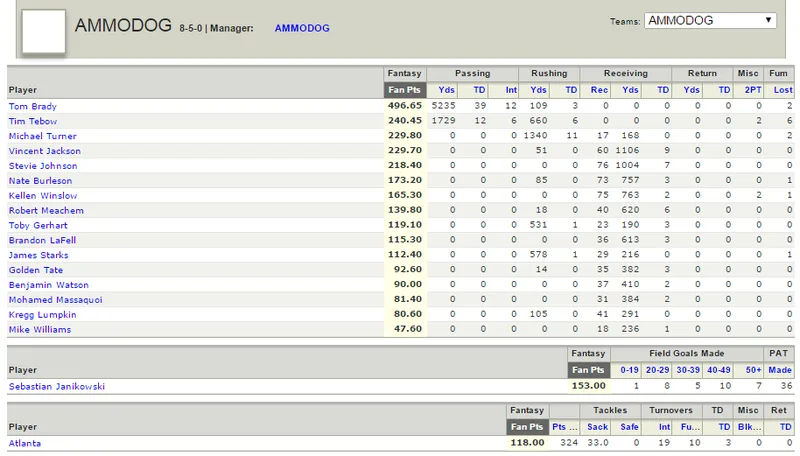800x456 pixels.
Task: Sort by Receiving Rec column
Action: [599, 90]
